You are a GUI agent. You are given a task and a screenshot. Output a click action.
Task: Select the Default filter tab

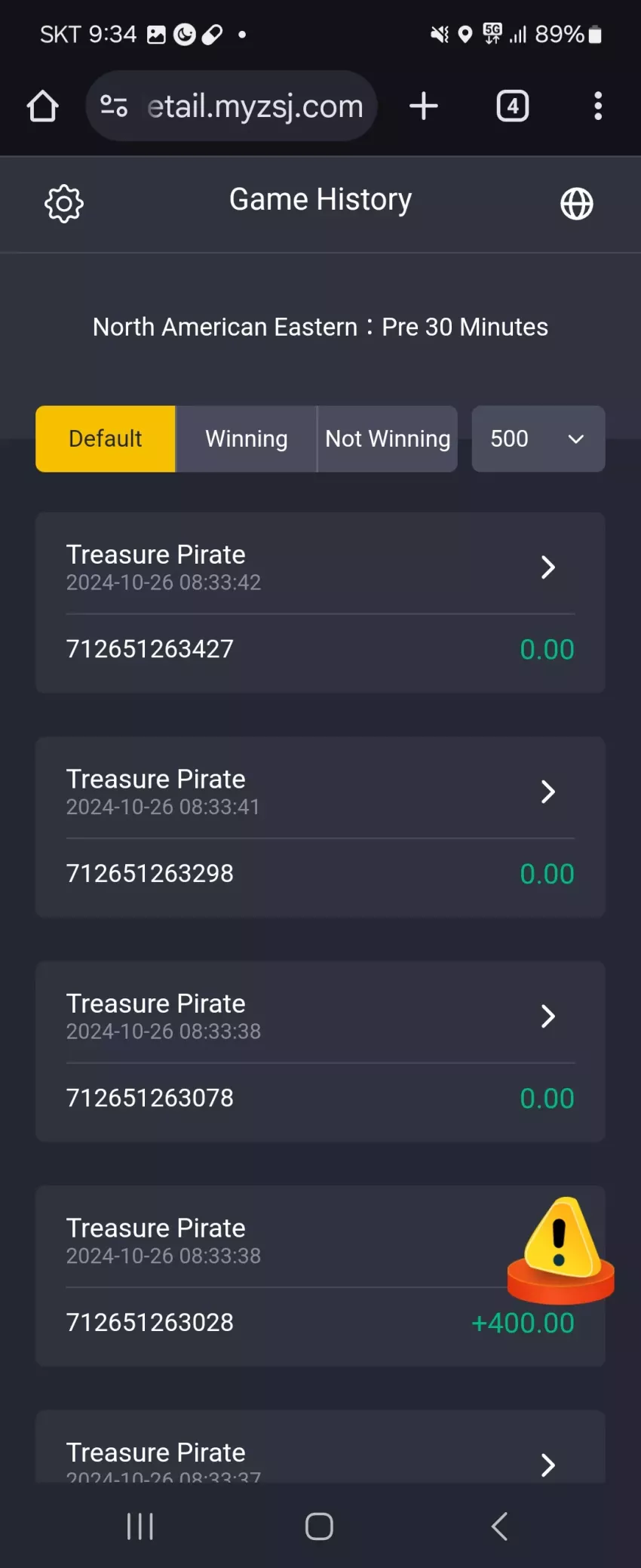[106, 438]
